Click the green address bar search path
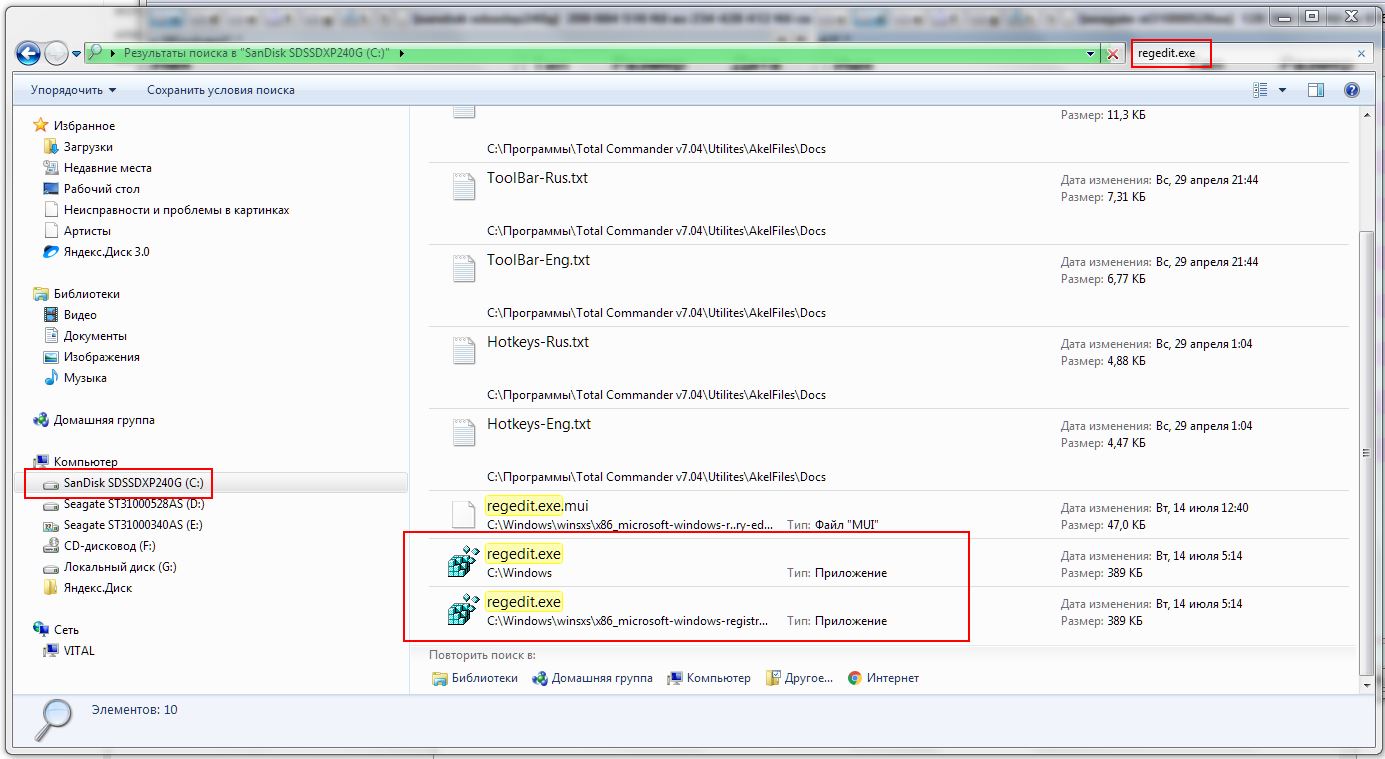The height and width of the screenshot is (759, 1385). [590, 53]
